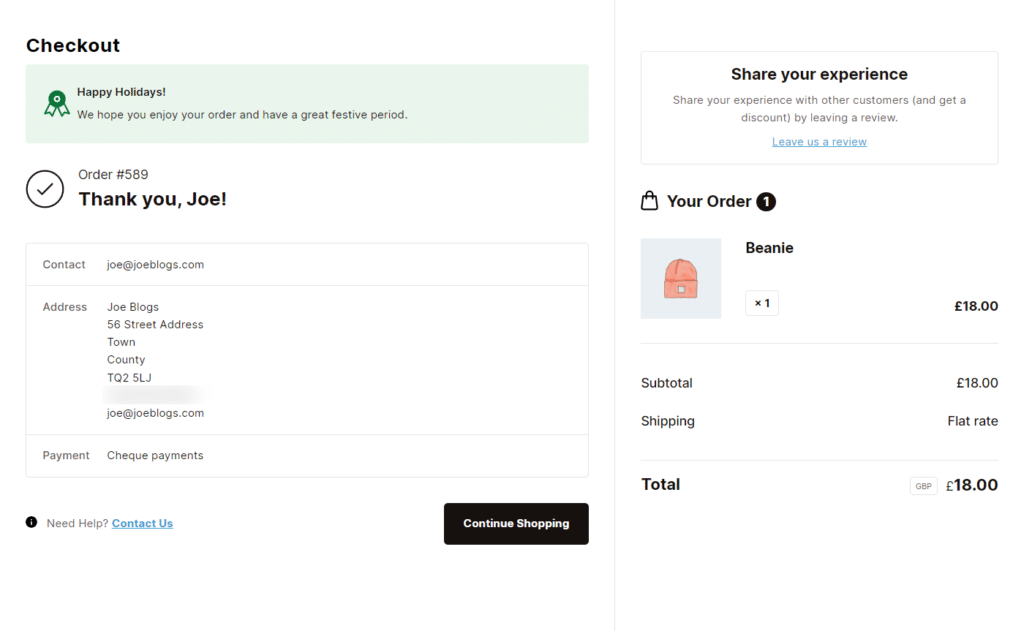Click the item count badge showing 1
The height and width of the screenshot is (631, 1024).
[767, 201]
